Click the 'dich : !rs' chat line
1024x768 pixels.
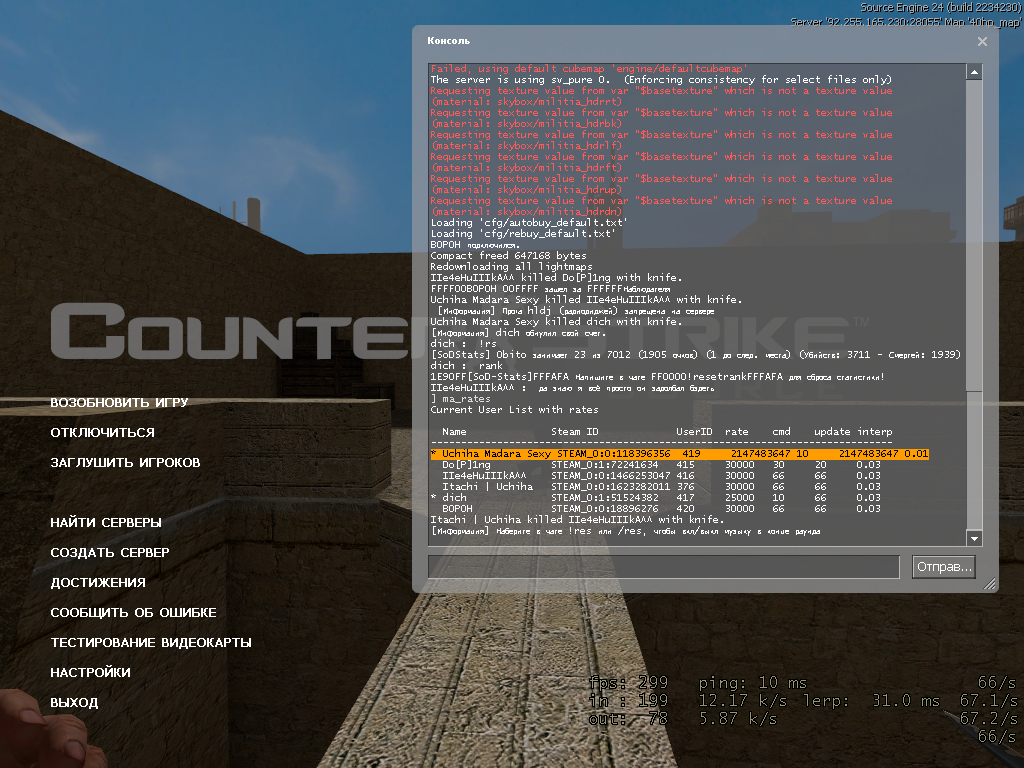pyautogui.click(x=464, y=344)
